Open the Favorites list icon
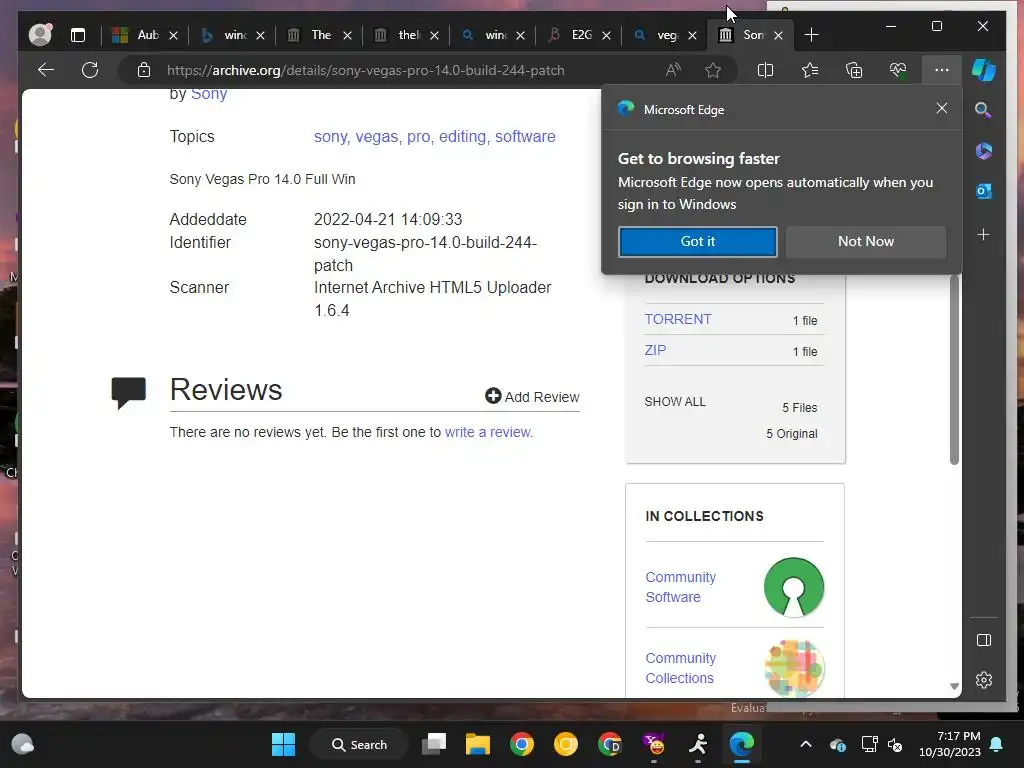 pos(810,70)
